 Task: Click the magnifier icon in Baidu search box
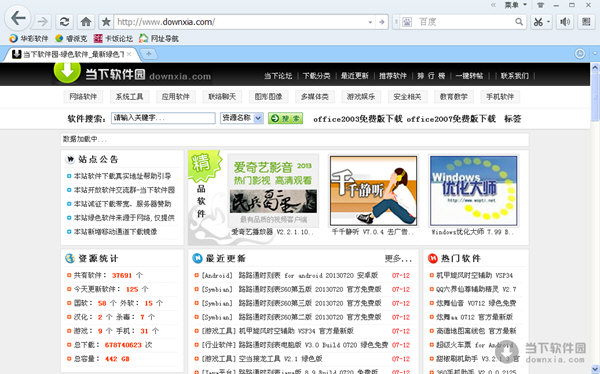tap(518, 22)
